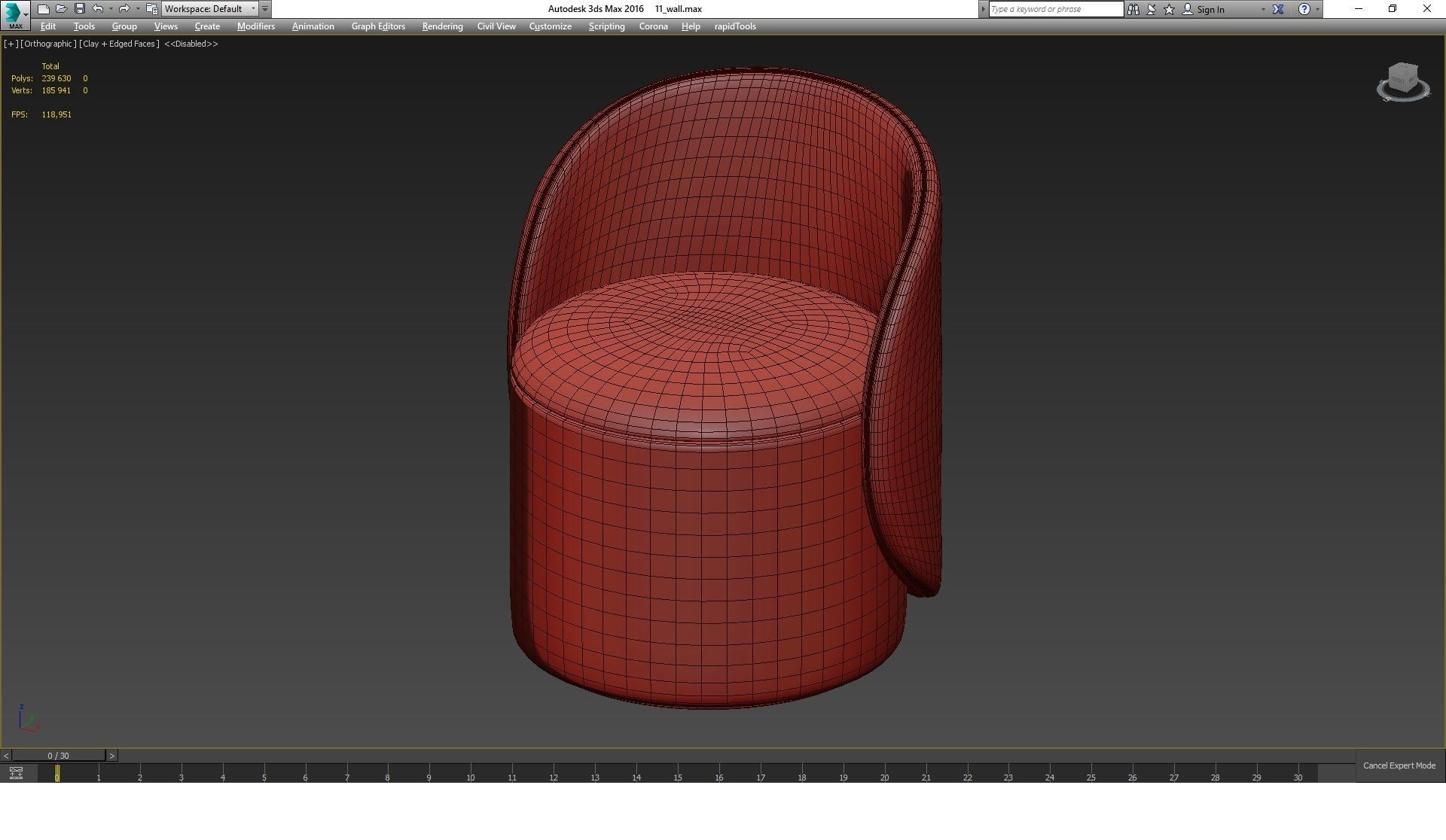Step time slider forward with right arrow
This screenshot has width=1446, height=840.
point(111,756)
